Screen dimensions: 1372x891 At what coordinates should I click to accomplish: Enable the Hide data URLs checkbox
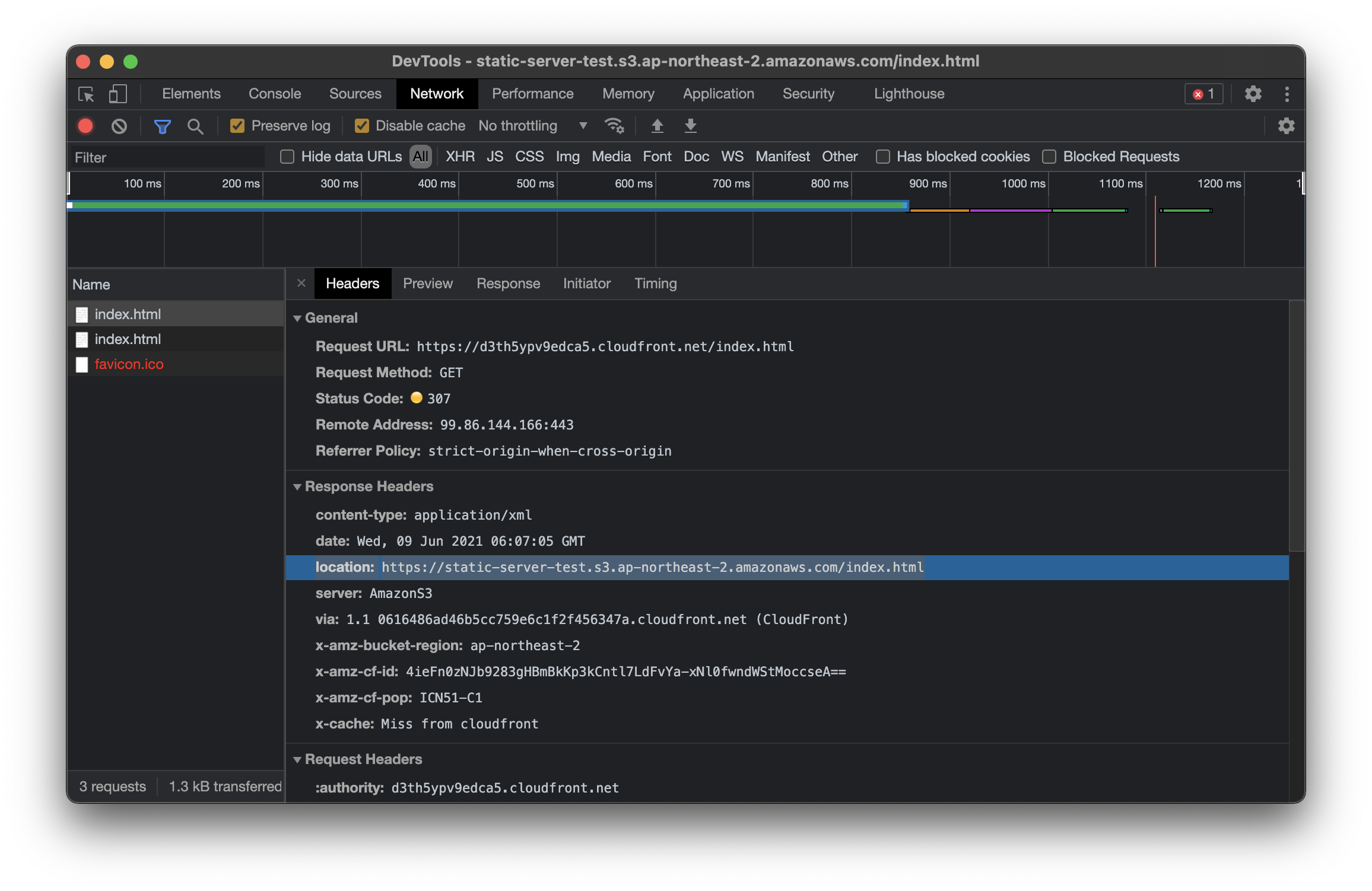coord(287,157)
